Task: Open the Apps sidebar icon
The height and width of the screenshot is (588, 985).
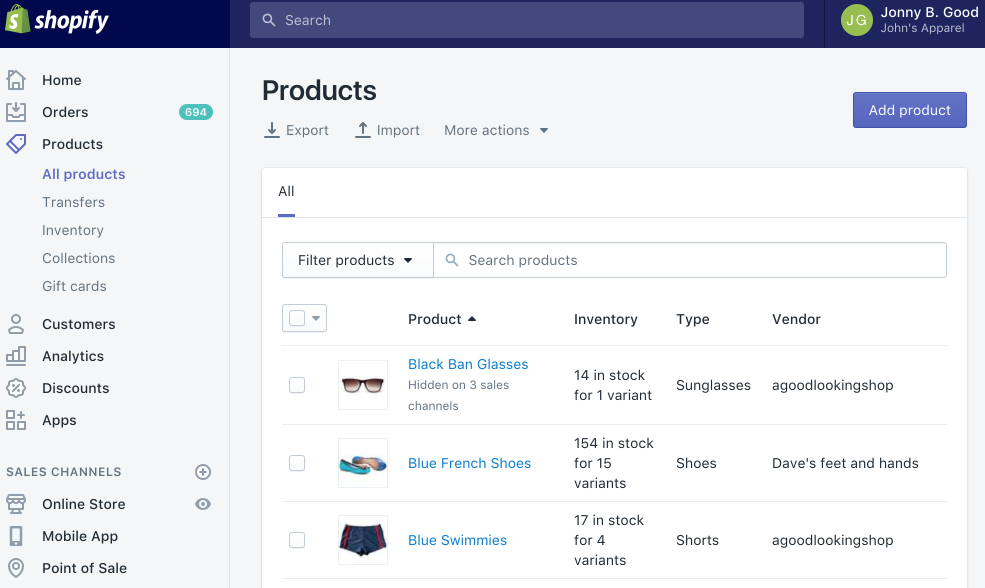Action: [x=15, y=420]
